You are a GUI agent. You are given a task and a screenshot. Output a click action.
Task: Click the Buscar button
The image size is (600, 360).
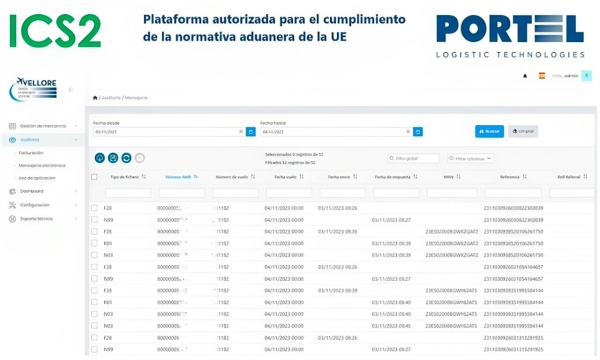tap(489, 131)
